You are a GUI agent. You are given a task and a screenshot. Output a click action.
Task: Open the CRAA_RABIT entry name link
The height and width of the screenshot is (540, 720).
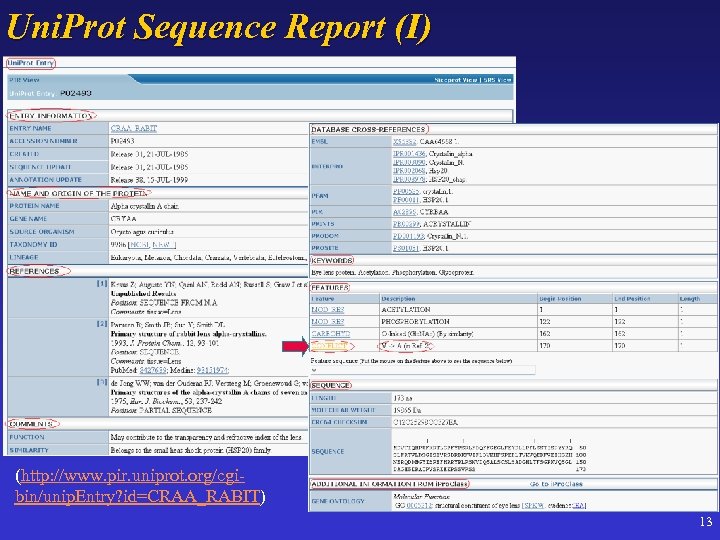tap(134, 129)
